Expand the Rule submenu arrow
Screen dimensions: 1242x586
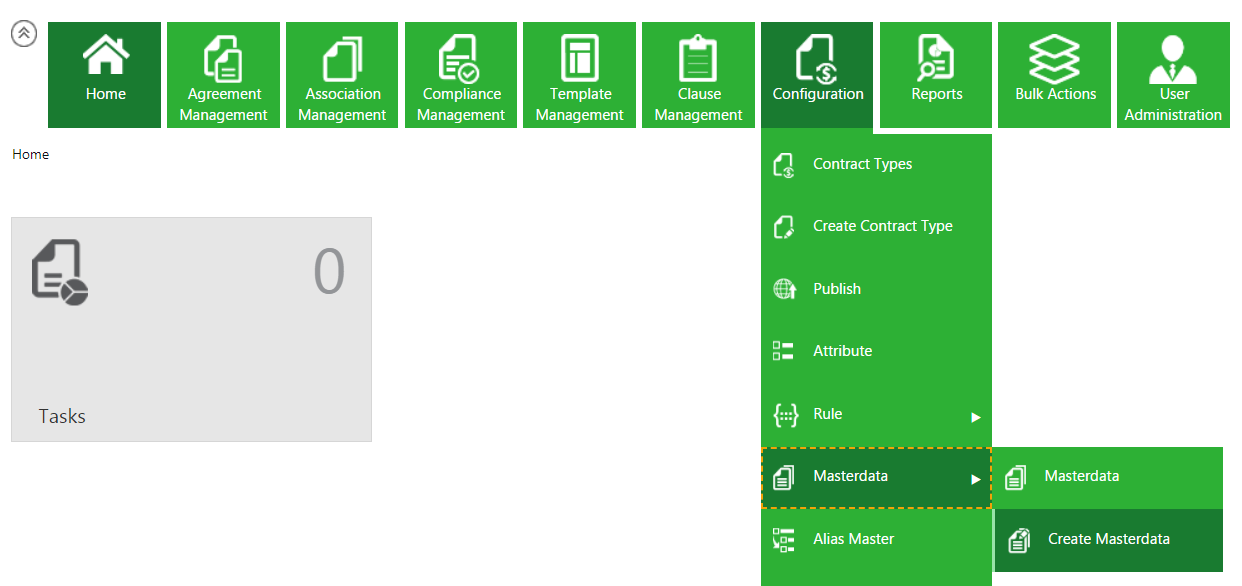click(x=976, y=417)
